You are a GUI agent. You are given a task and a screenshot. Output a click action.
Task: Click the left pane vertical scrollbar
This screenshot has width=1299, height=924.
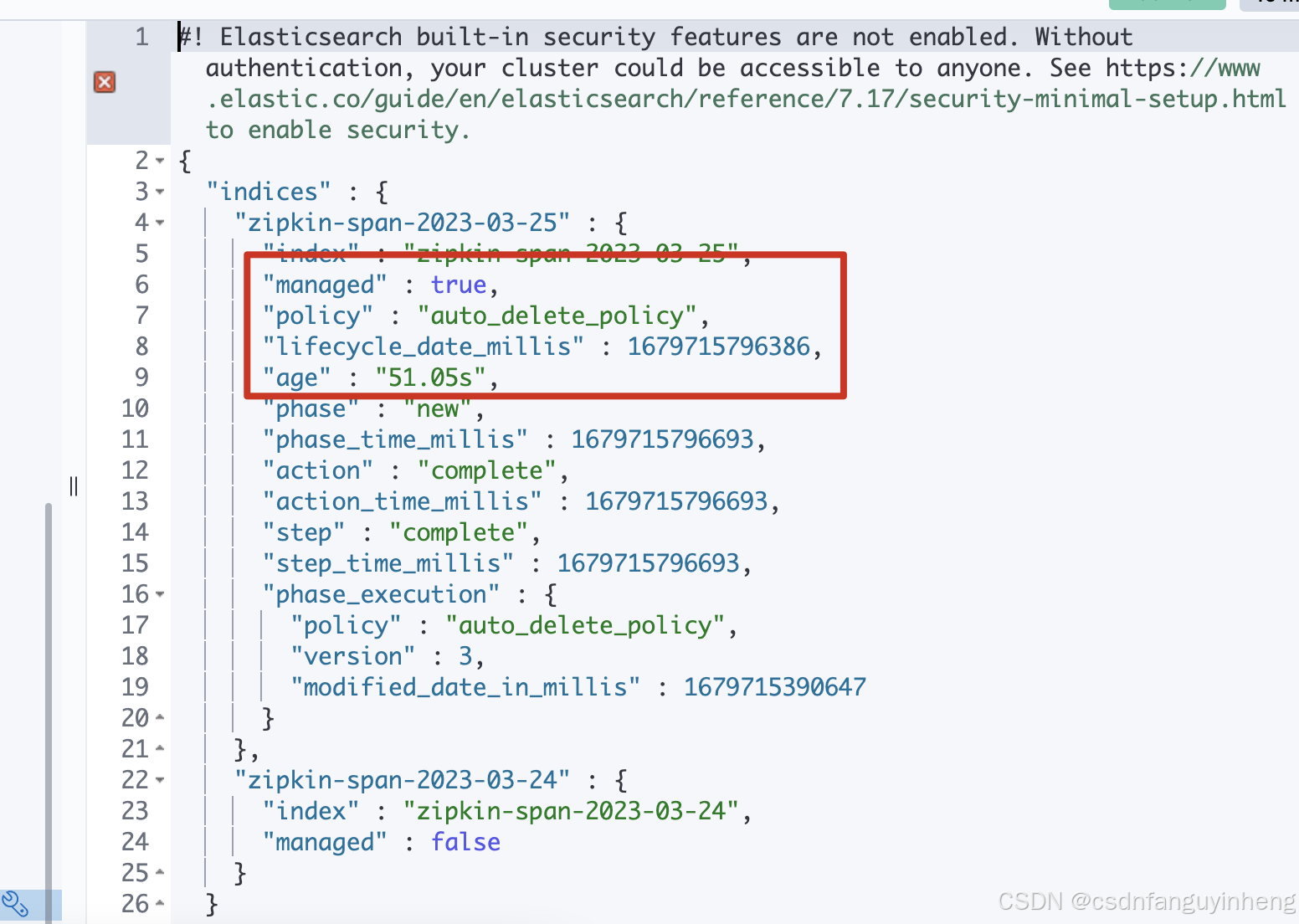[x=49, y=711]
